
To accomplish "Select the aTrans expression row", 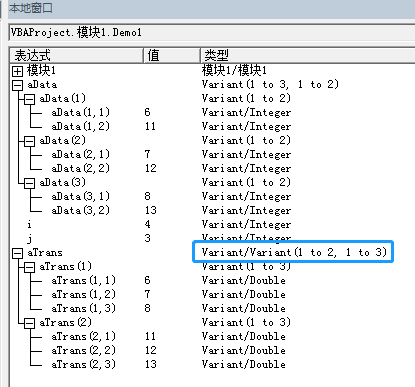I will tap(45, 252).
